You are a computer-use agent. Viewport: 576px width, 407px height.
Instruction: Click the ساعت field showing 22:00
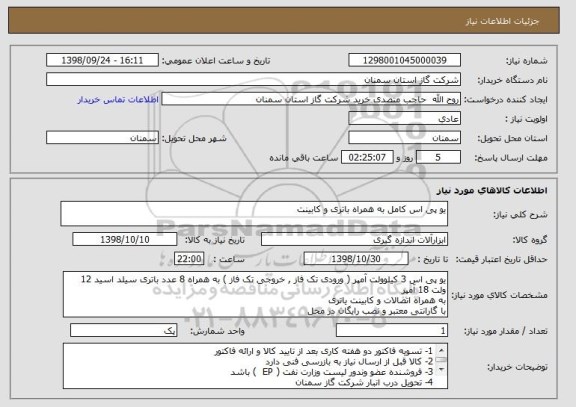point(189,259)
